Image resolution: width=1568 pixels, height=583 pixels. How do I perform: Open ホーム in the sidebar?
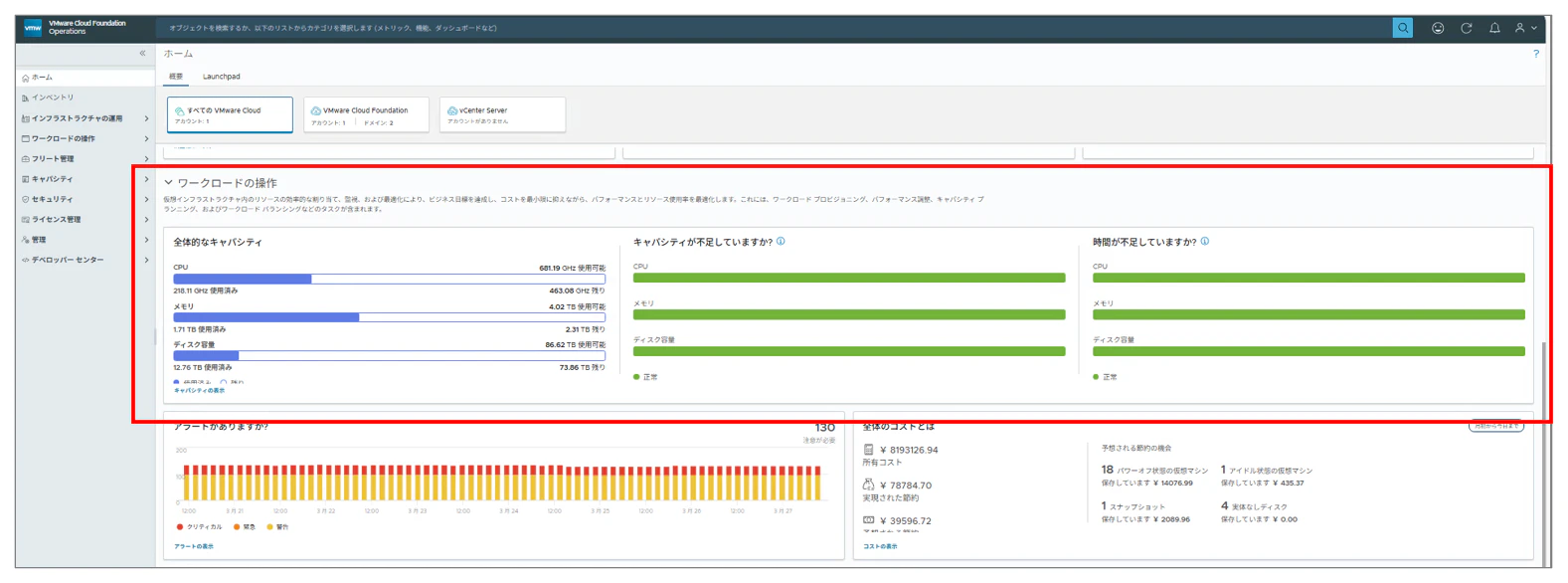[x=85, y=78]
